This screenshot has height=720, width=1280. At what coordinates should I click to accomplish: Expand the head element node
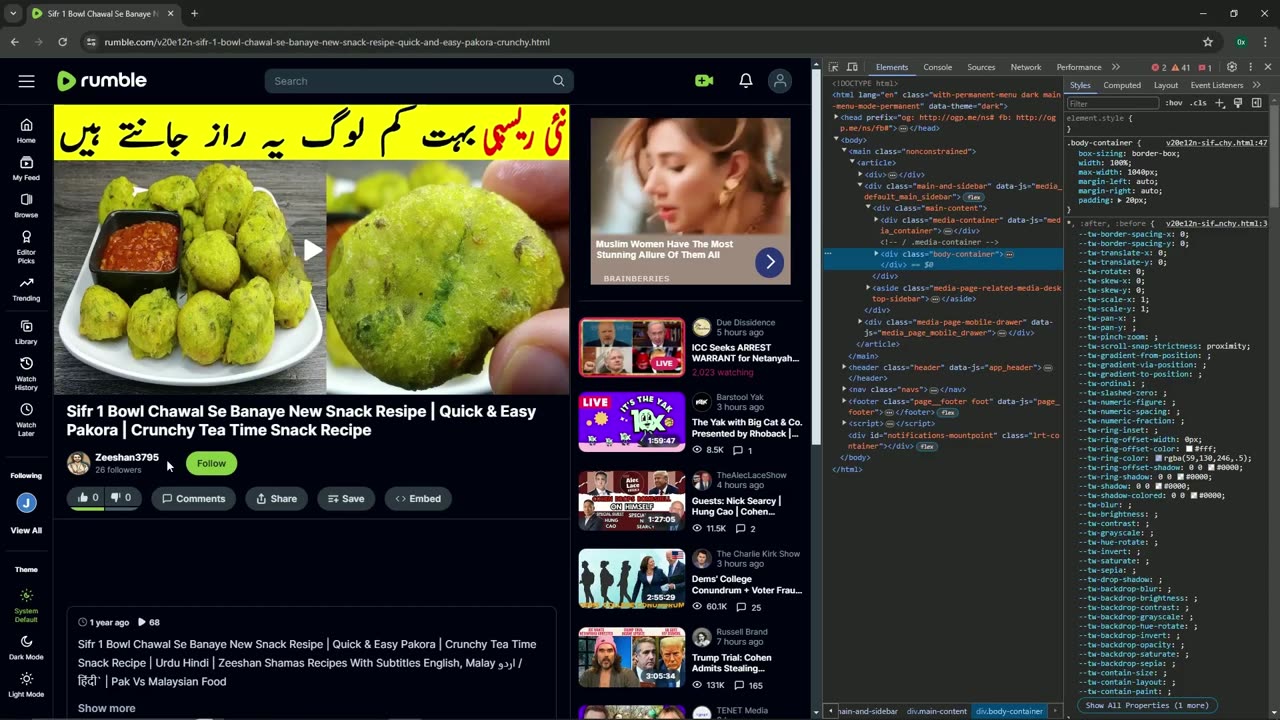pyautogui.click(x=837, y=117)
